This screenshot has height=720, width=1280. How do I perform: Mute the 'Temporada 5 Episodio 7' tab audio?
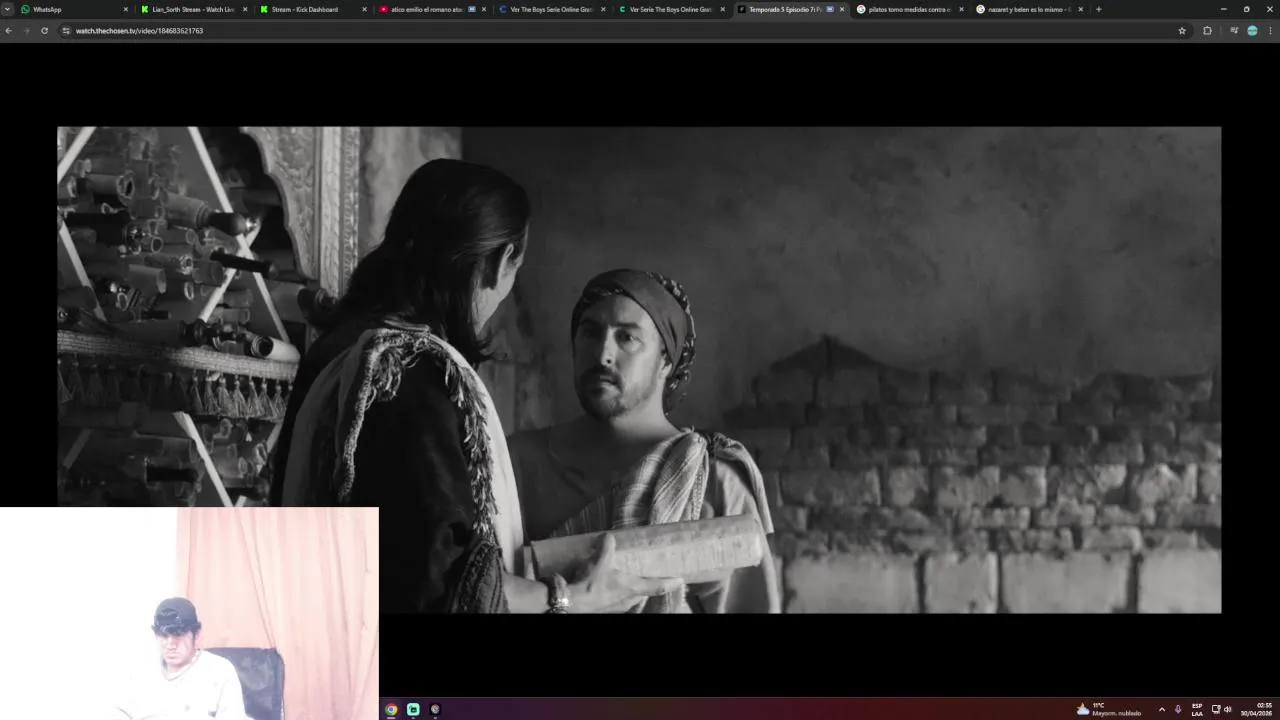click(x=830, y=9)
